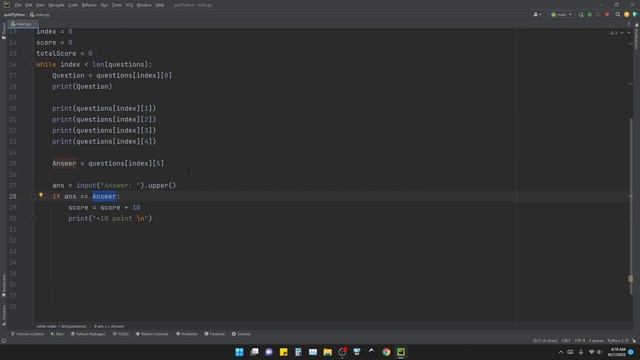Click the Run icon beside the configuration dropdown
Screen dimensions: 640x360
point(581,14)
